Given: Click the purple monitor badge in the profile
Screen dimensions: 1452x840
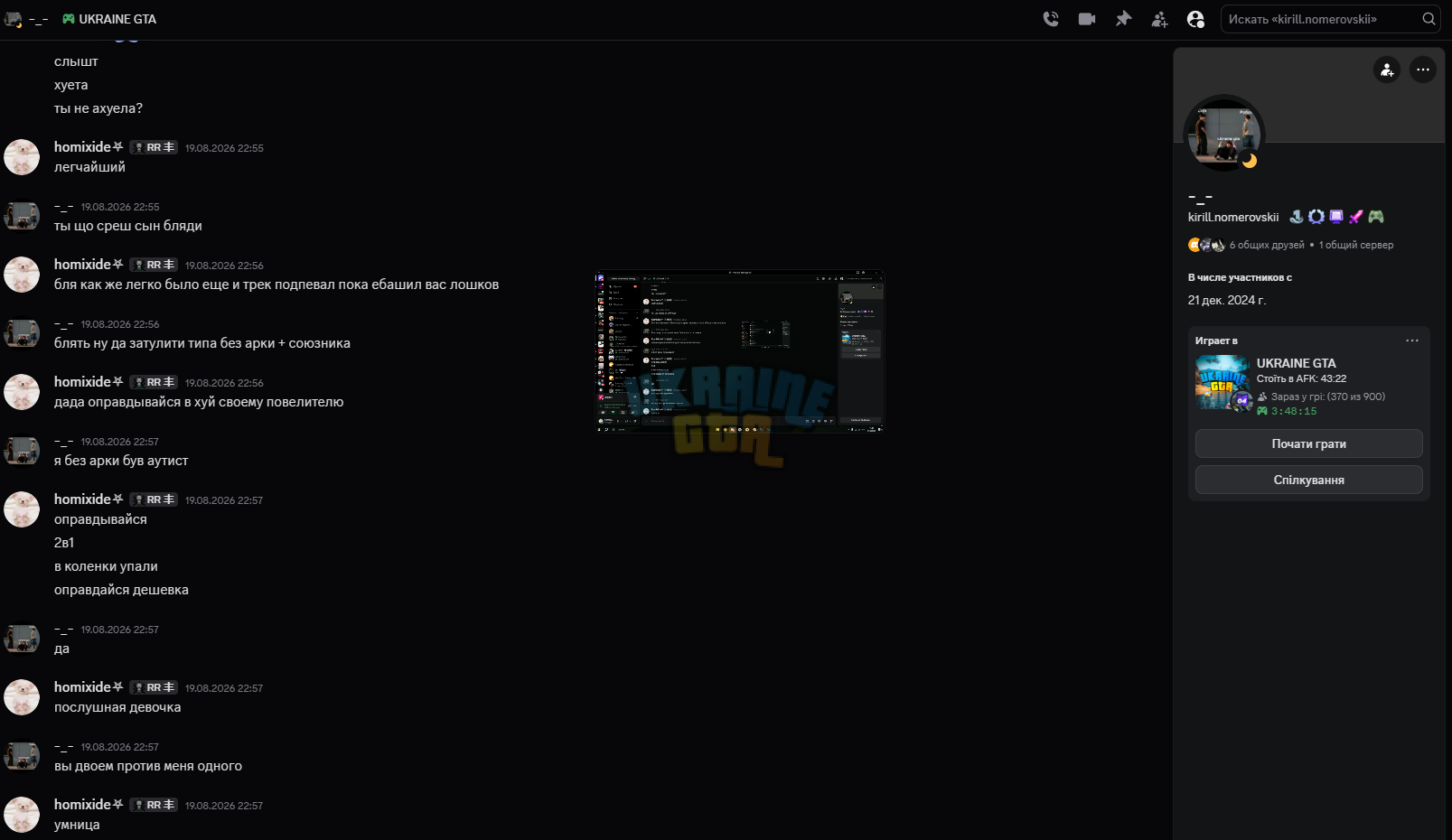Looking at the screenshot, I should [1336, 217].
